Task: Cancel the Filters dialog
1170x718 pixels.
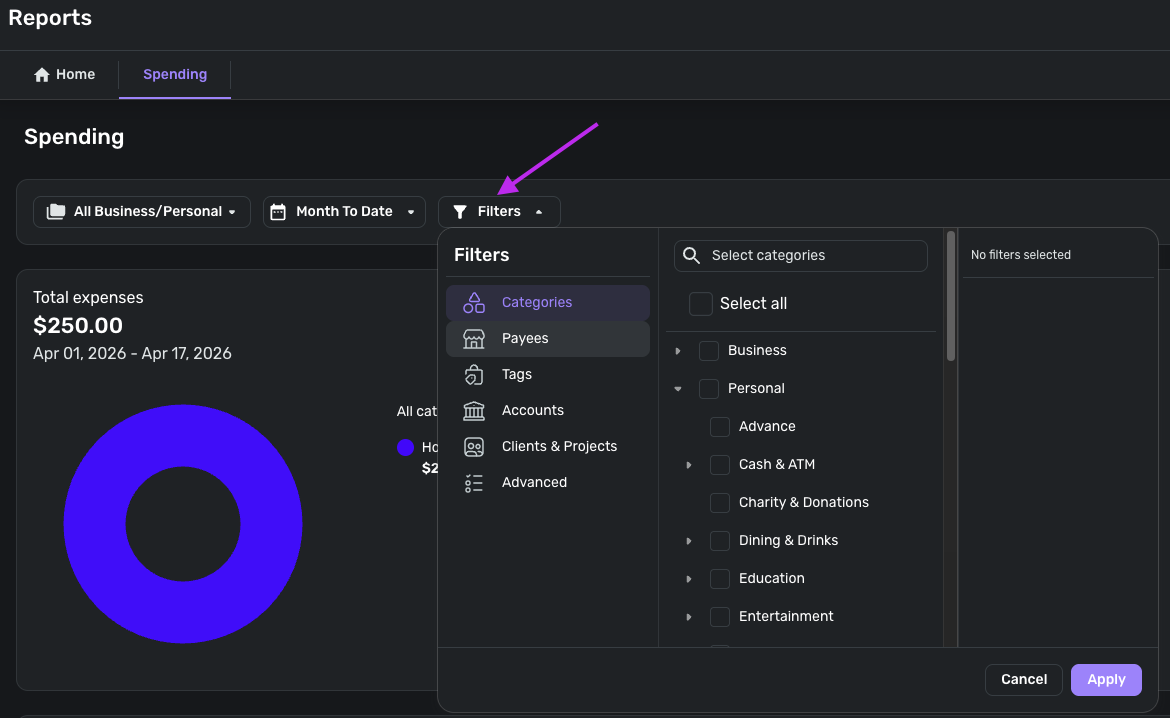Action: click(x=1024, y=680)
